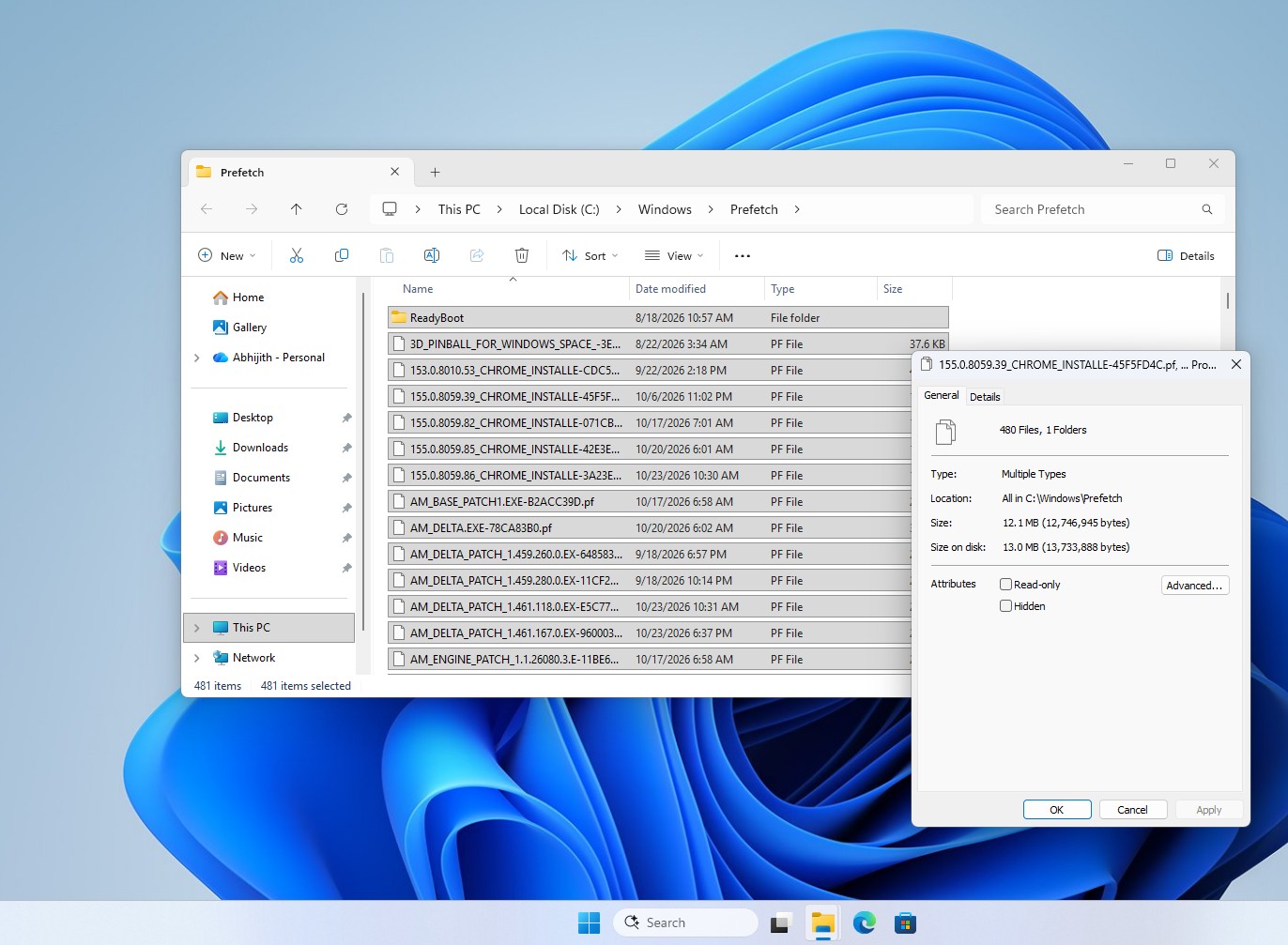
Task: Click chevron after Windows in address bar
Action: [711, 209]
